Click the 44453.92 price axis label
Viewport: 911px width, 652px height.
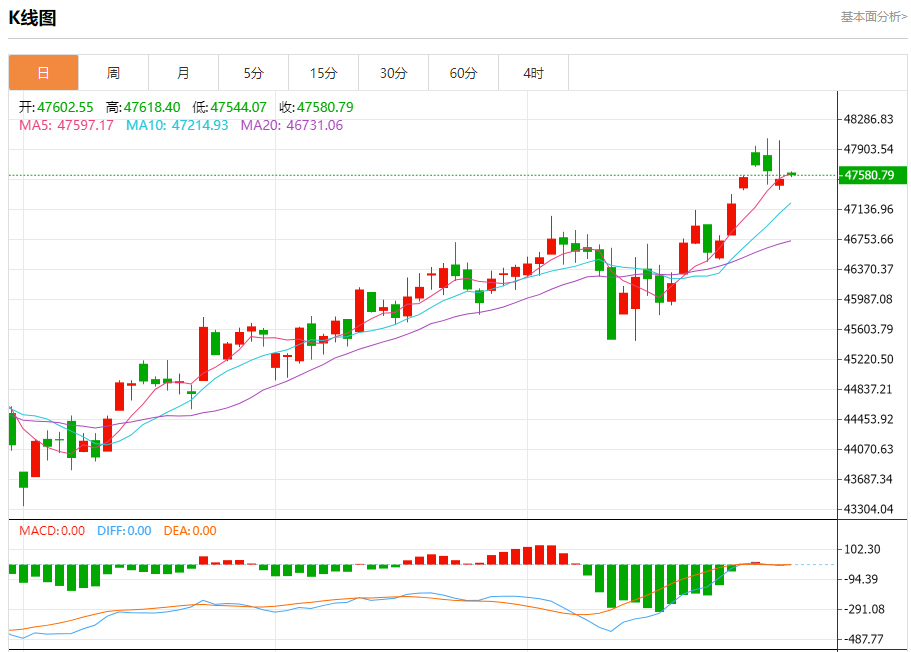coord(869,419)
